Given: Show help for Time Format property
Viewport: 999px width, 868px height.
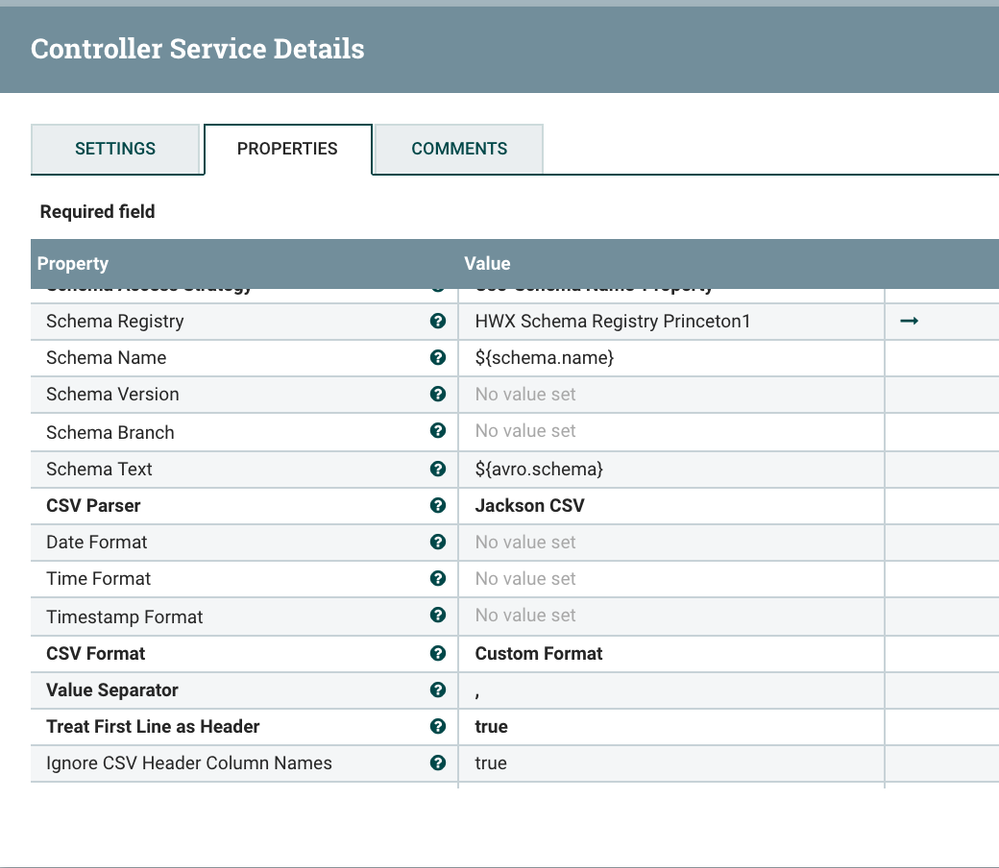Looking at the screenshot, I should pyautogui.click(x=438, y=579).
